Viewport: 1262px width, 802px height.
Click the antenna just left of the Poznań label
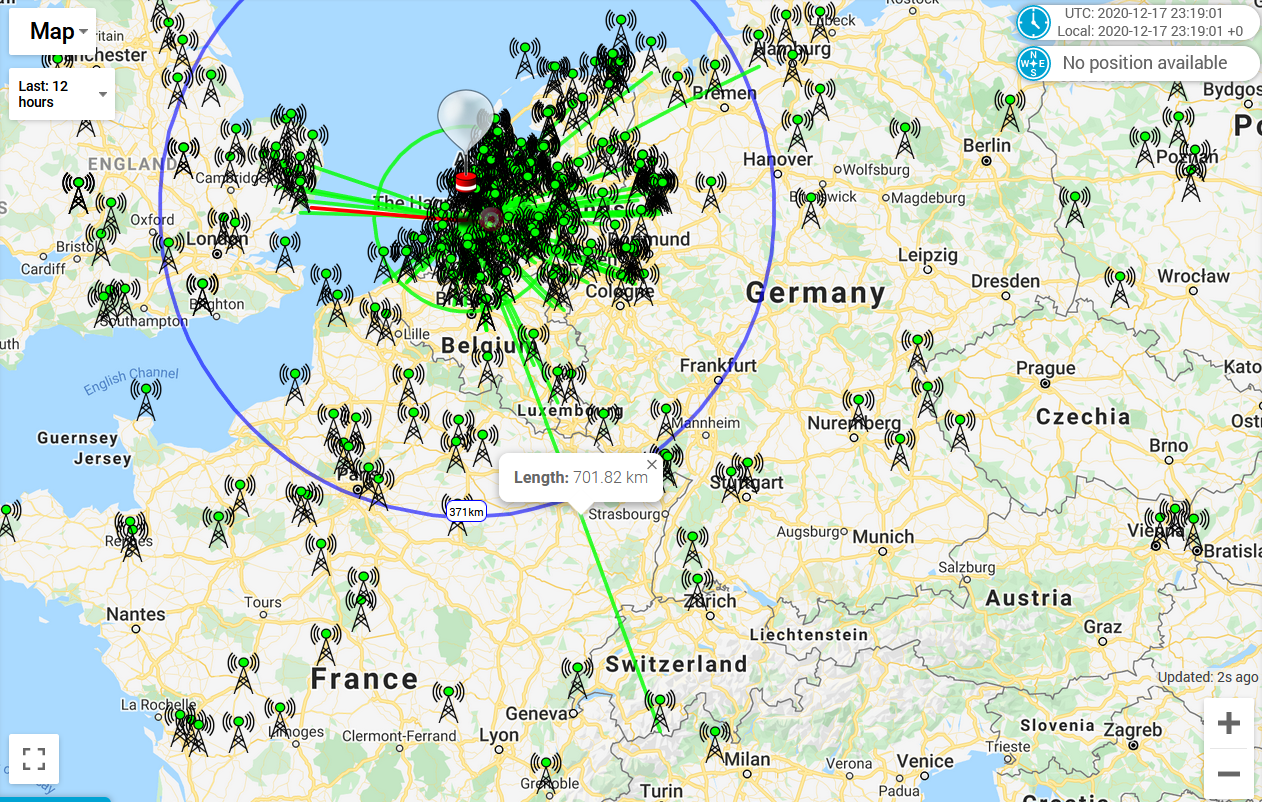pyautogui.click(x=1145, y=149)
